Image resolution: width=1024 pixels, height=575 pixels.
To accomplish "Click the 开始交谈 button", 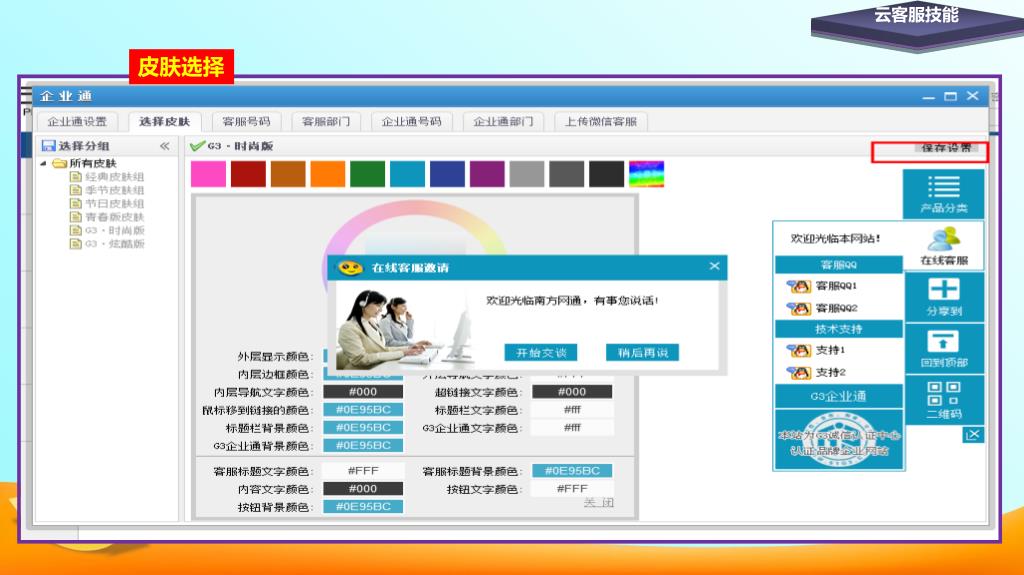I will (x=541, y=353).
